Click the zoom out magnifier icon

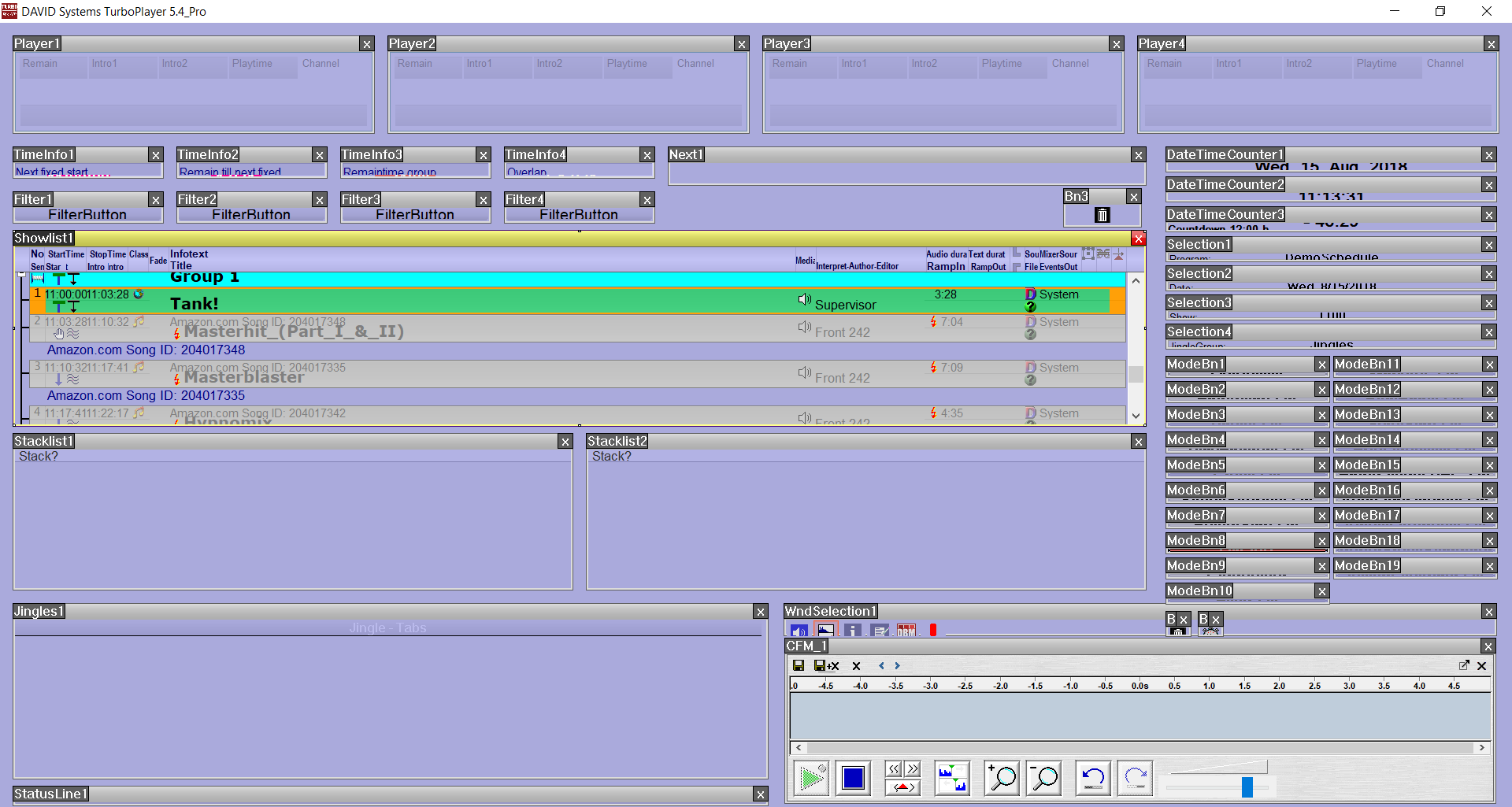coord(1044,779)
